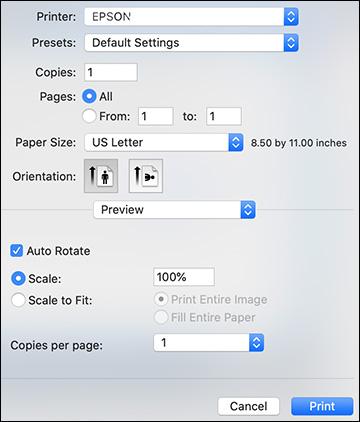Open the Default Settings presets dropdown
This screenshot has height=422, width=360.
pyautogui.click(x=191, y=43)
